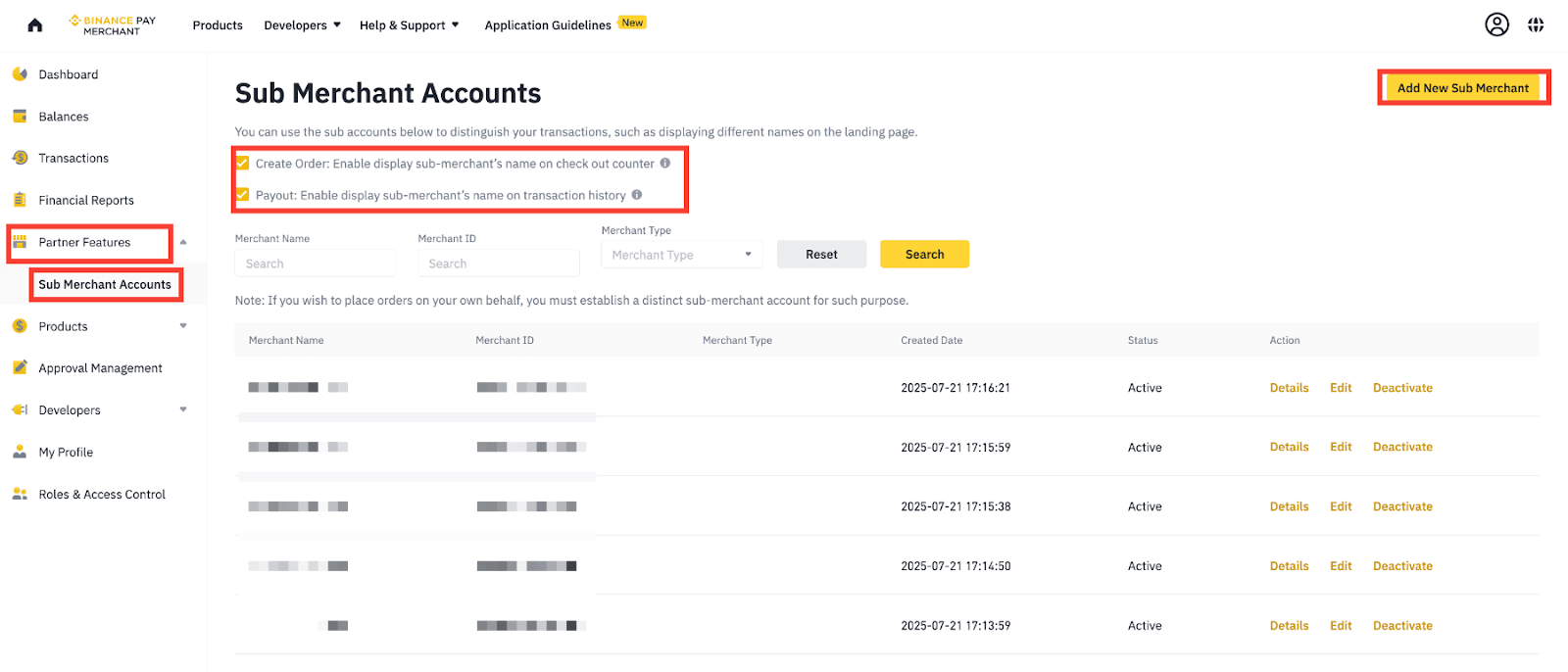Click the Products sidebar icon
This screenshot has height=672, width=1568.
tap(20, 326)
